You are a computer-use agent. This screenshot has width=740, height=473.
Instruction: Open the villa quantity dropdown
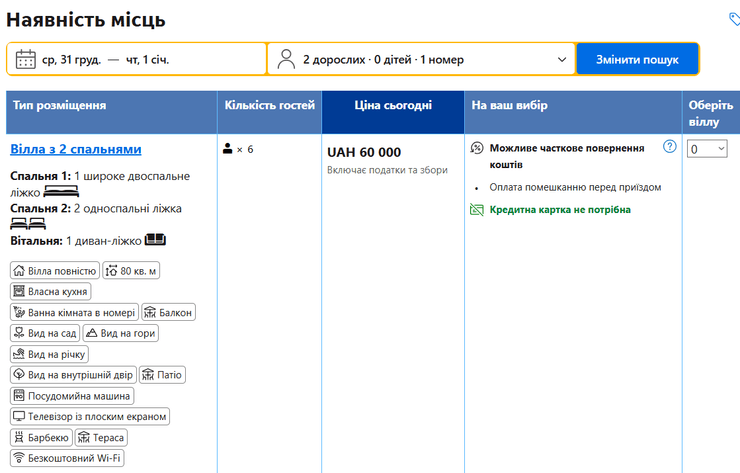coord(707,149)
